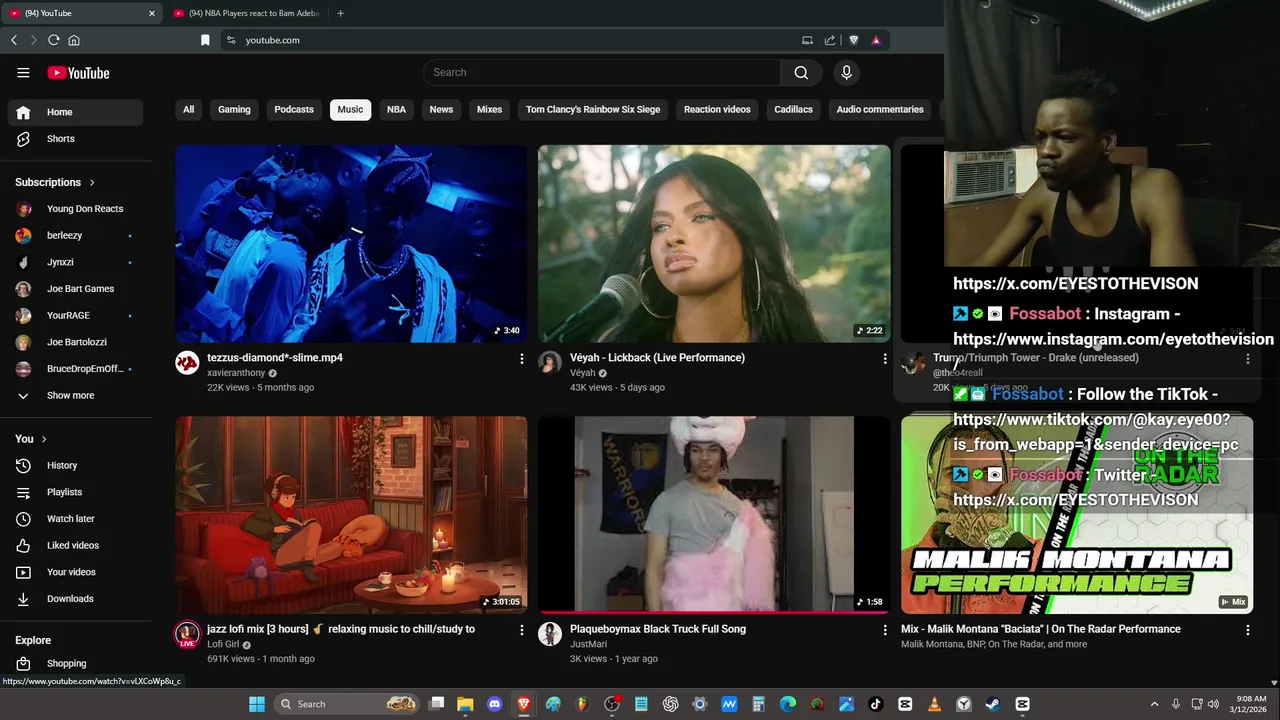Open Watch later list
The image size is (1280, 720).
(75, 519)
